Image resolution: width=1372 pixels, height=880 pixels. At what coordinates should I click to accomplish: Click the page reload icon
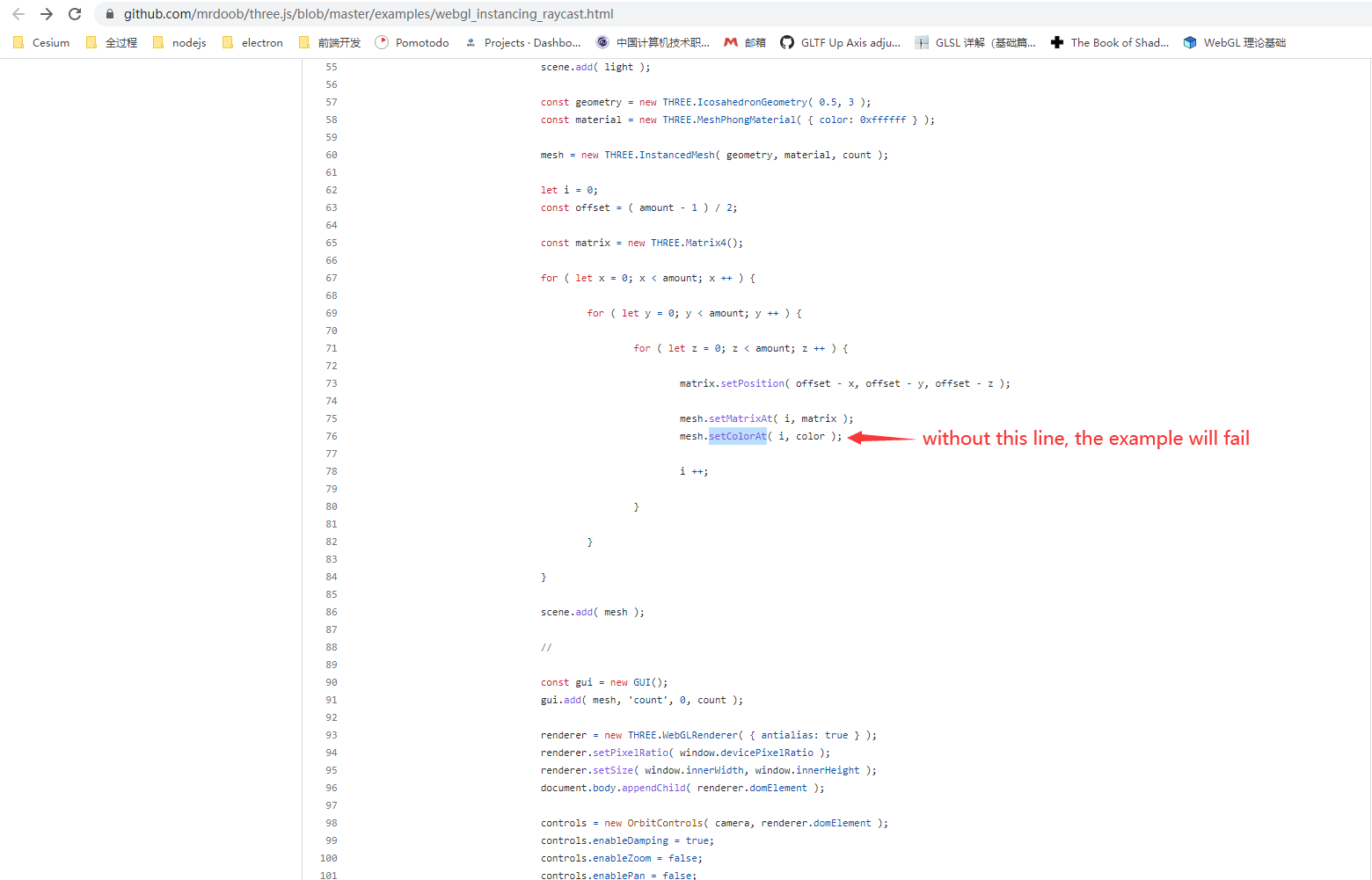coord(75,14)
